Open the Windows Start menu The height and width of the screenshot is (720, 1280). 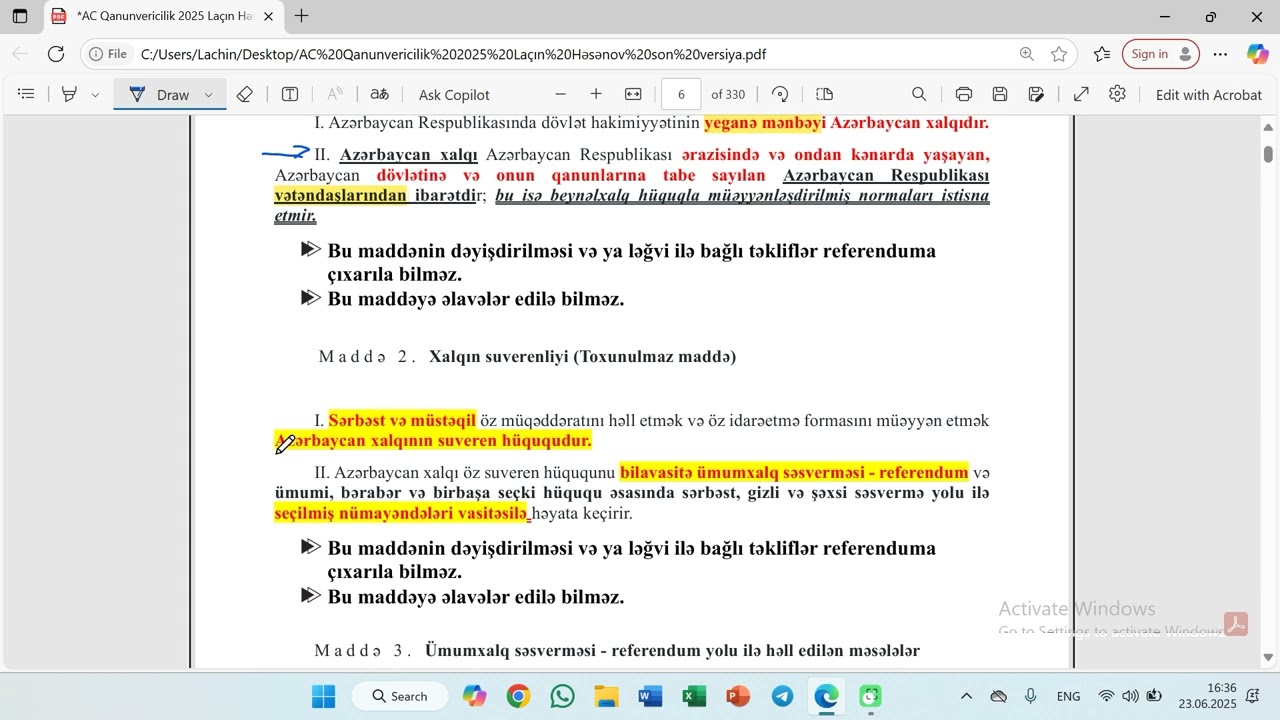click(x=323, y=696)
